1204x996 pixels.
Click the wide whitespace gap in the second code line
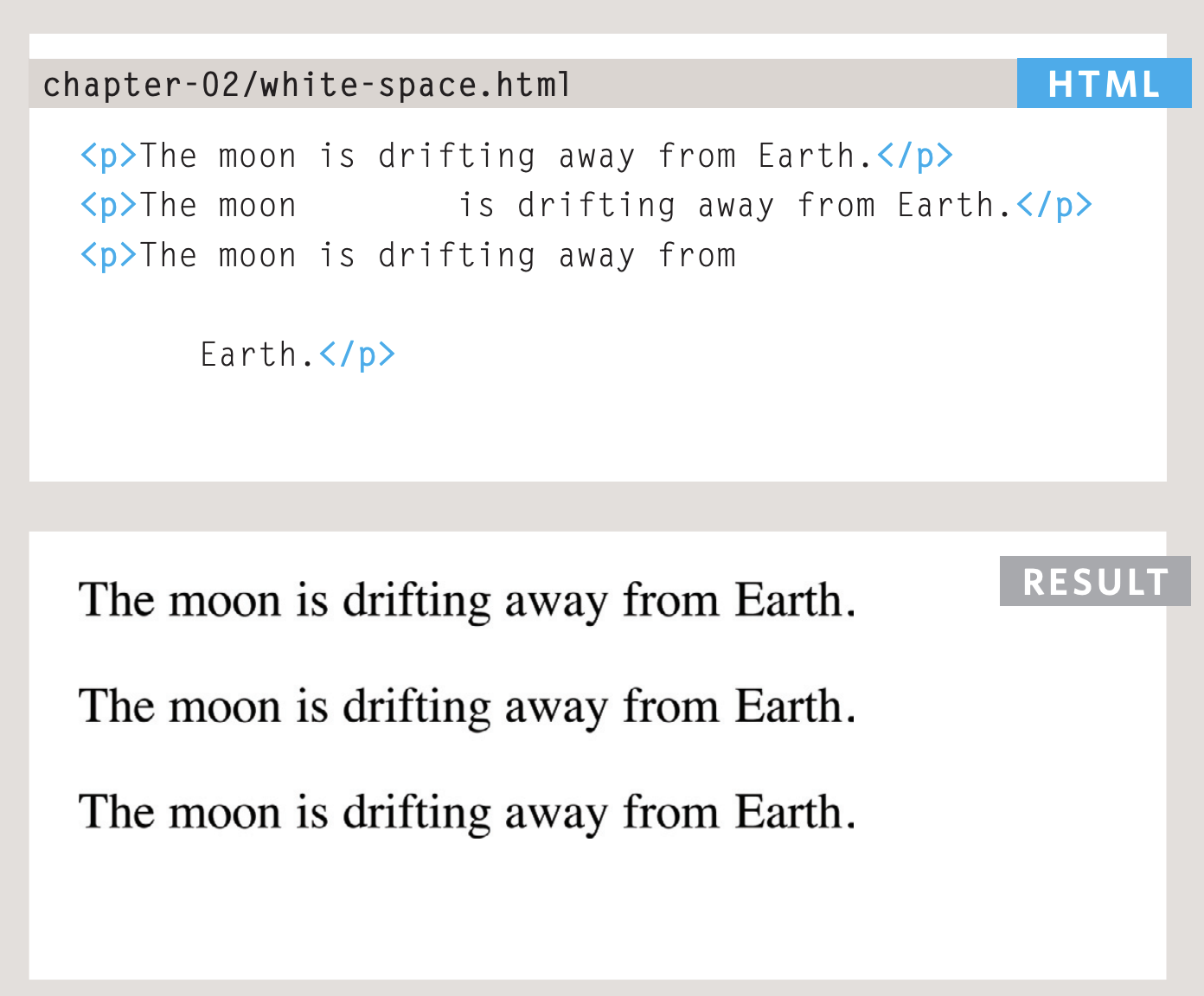(377, 206)
